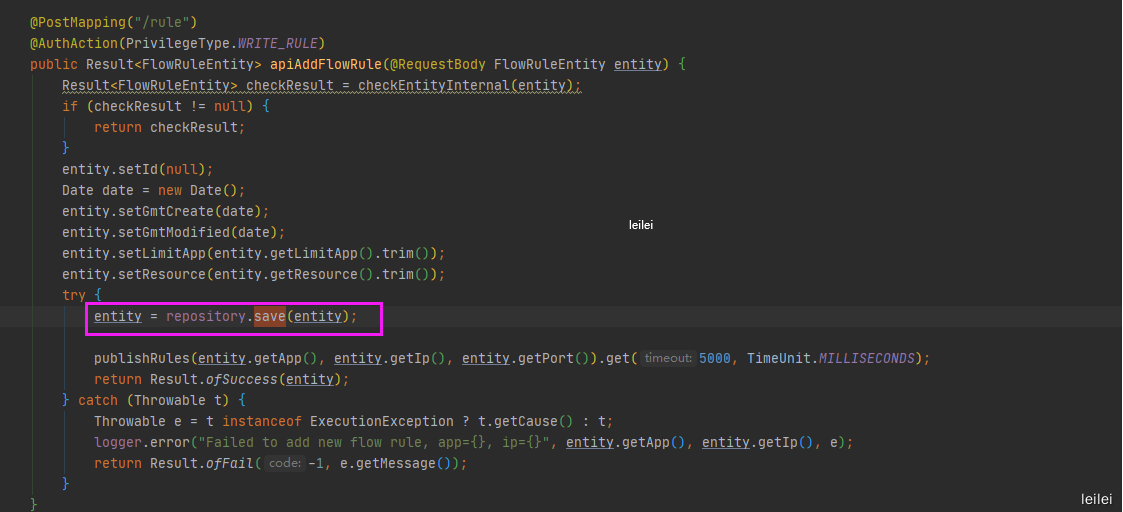
Task: Click the if keyword
Action: coord(70,106)
